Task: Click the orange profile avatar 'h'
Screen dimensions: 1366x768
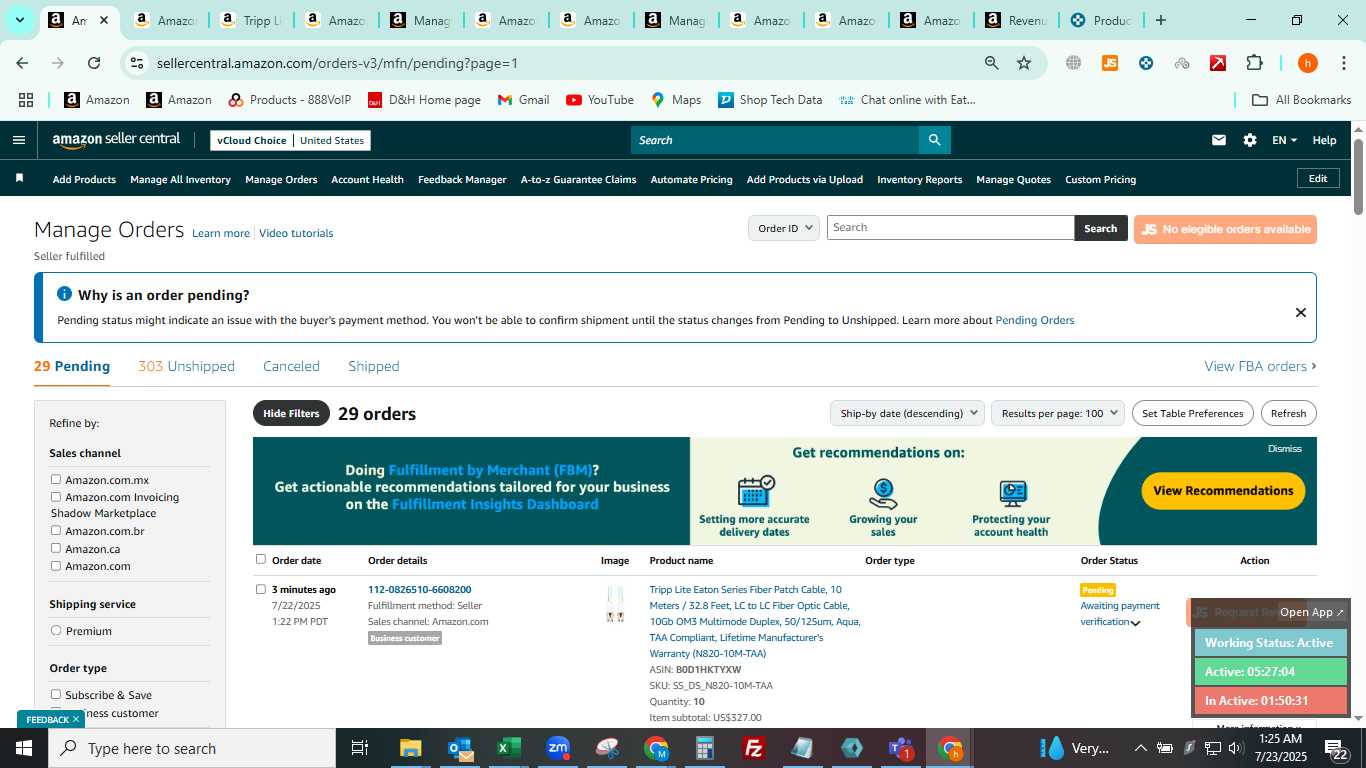Action: (1307, 63)
